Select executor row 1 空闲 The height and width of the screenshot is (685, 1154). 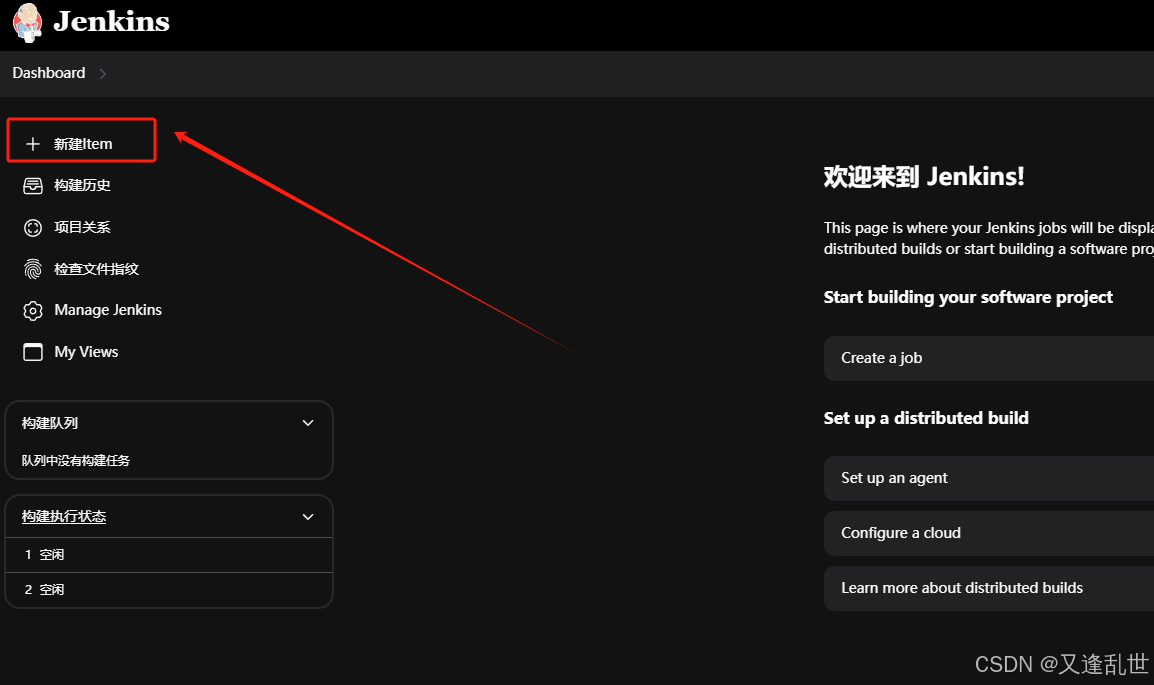[x=169, y=555]
